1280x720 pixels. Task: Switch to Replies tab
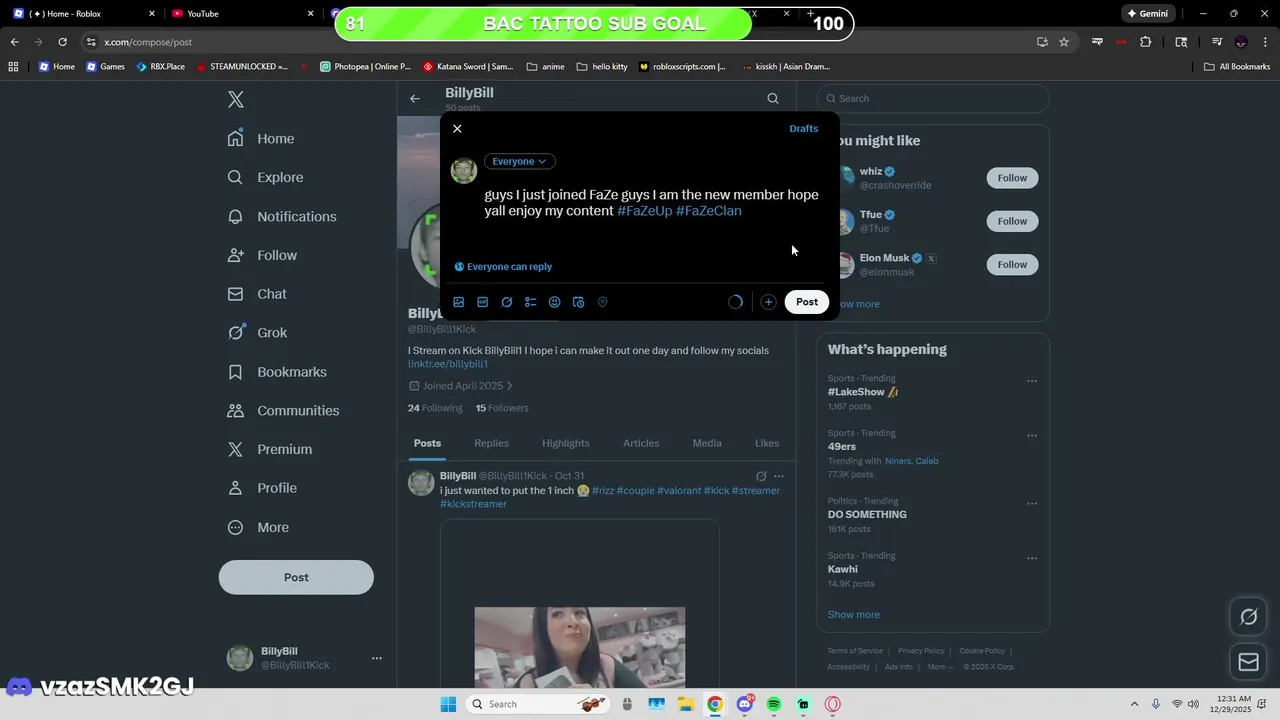491,443
